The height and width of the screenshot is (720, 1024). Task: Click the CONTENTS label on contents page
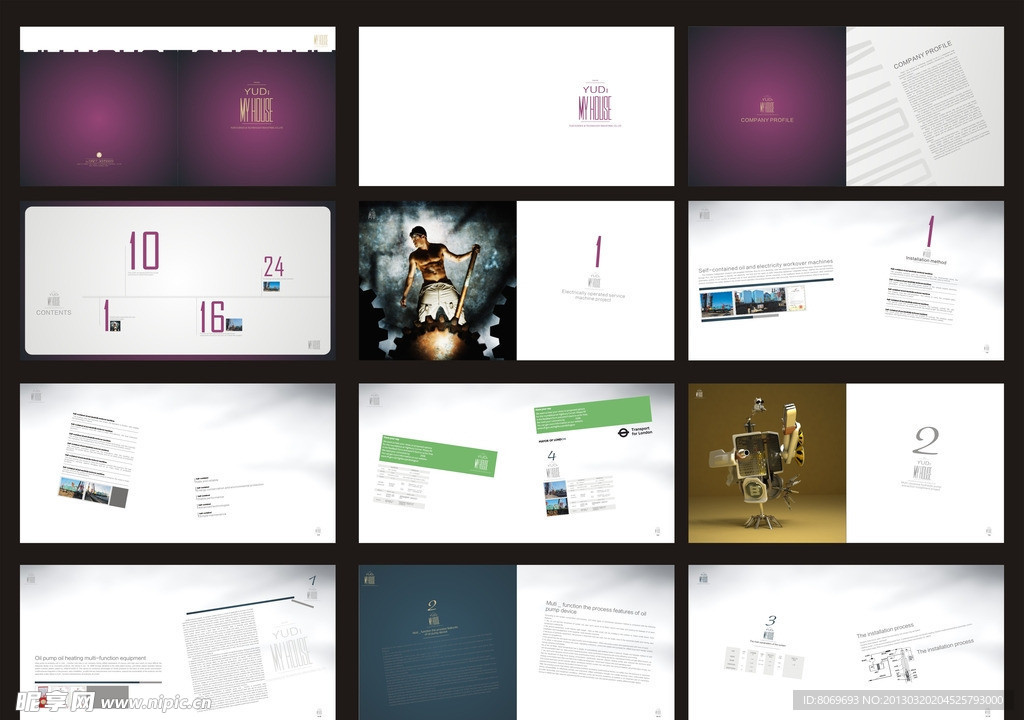tap(54, 313)
